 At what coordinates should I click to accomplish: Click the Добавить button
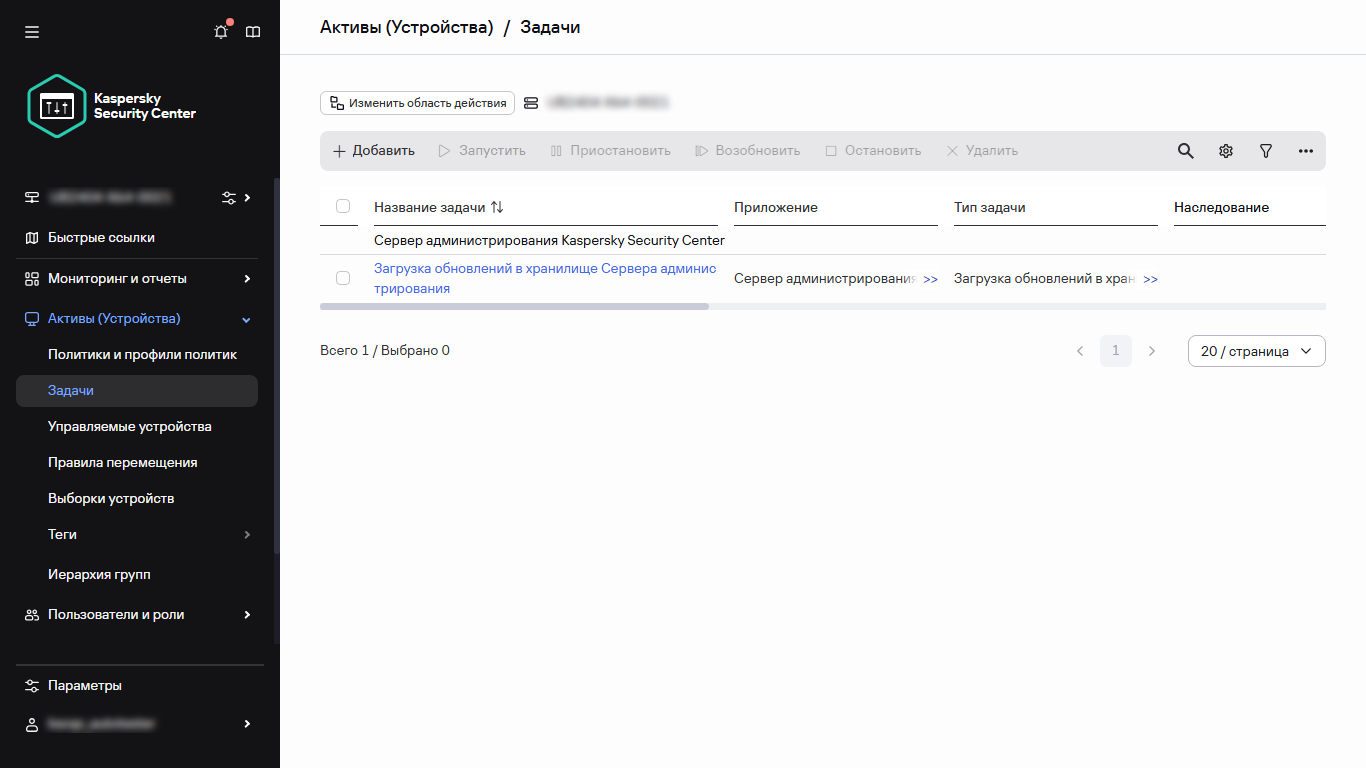373,151
